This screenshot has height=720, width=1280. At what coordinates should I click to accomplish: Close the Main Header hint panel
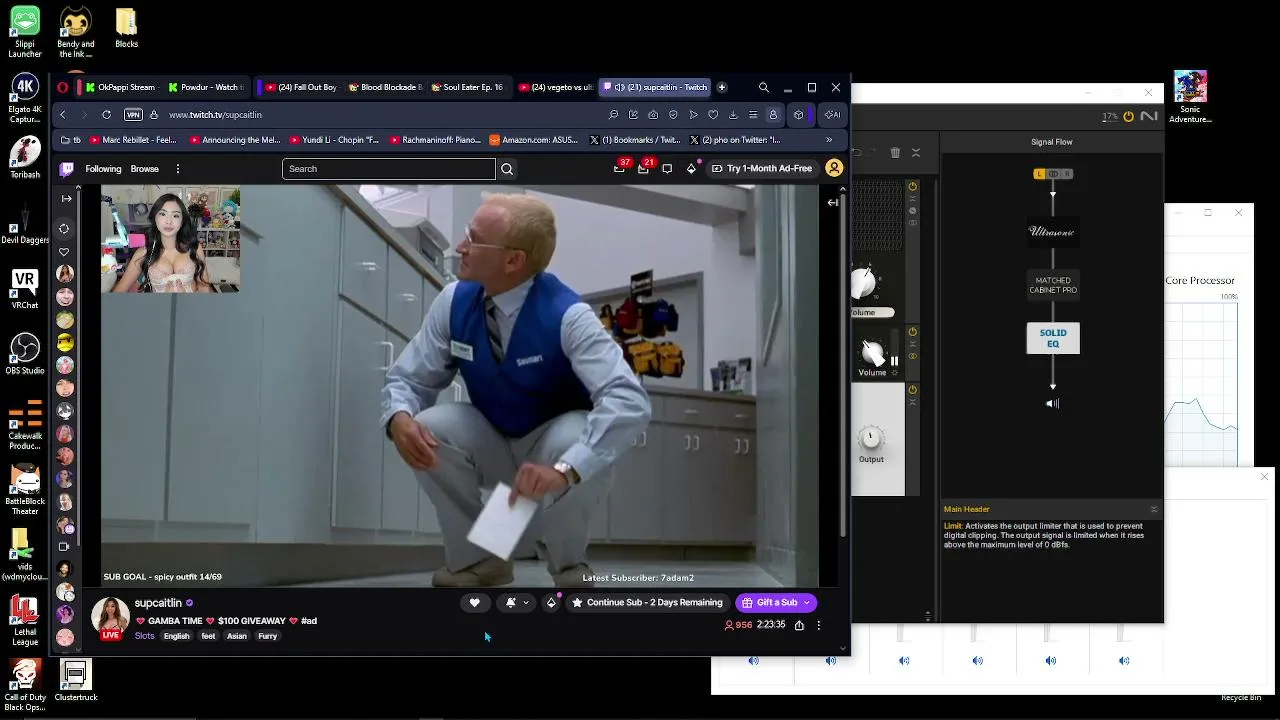(x=1153, y=509)
